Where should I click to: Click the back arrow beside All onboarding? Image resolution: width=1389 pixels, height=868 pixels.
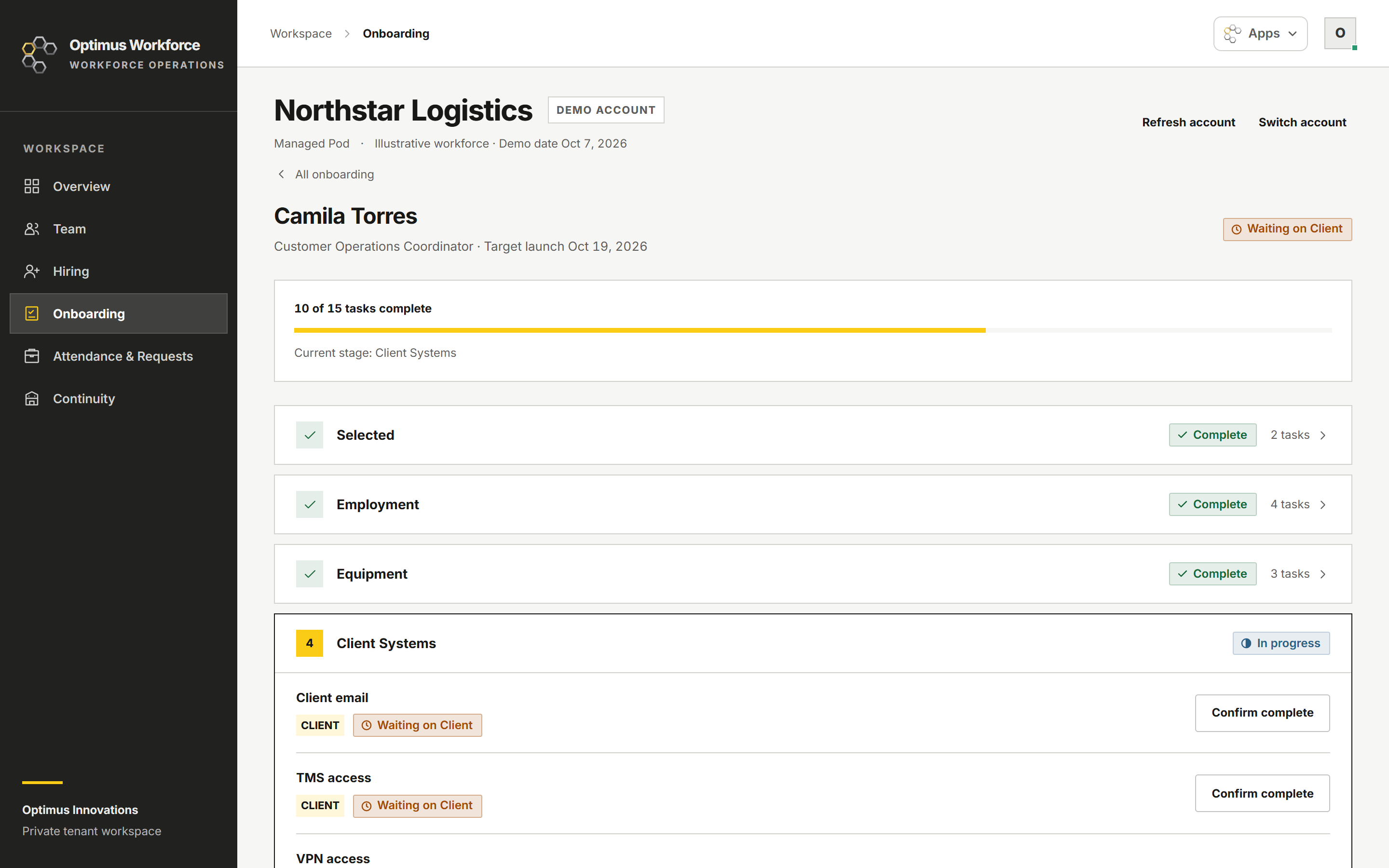pos(281,175)
